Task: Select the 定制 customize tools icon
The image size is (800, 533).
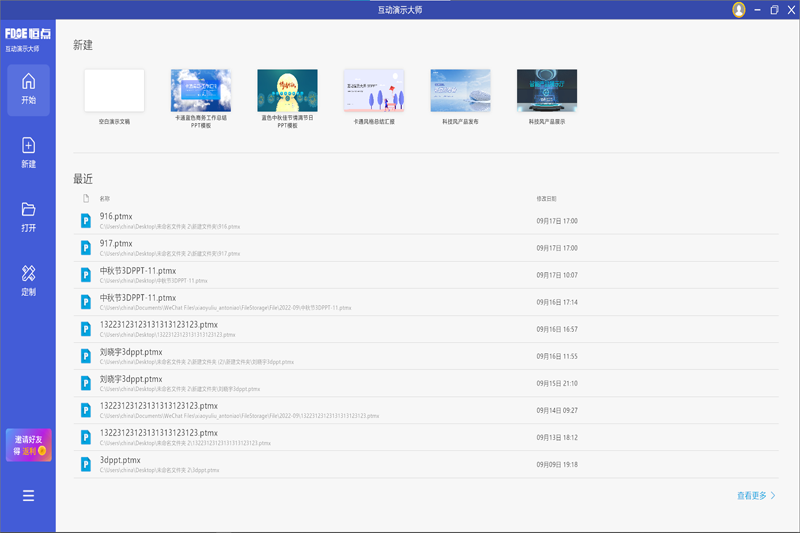Action: pos(28,280)
